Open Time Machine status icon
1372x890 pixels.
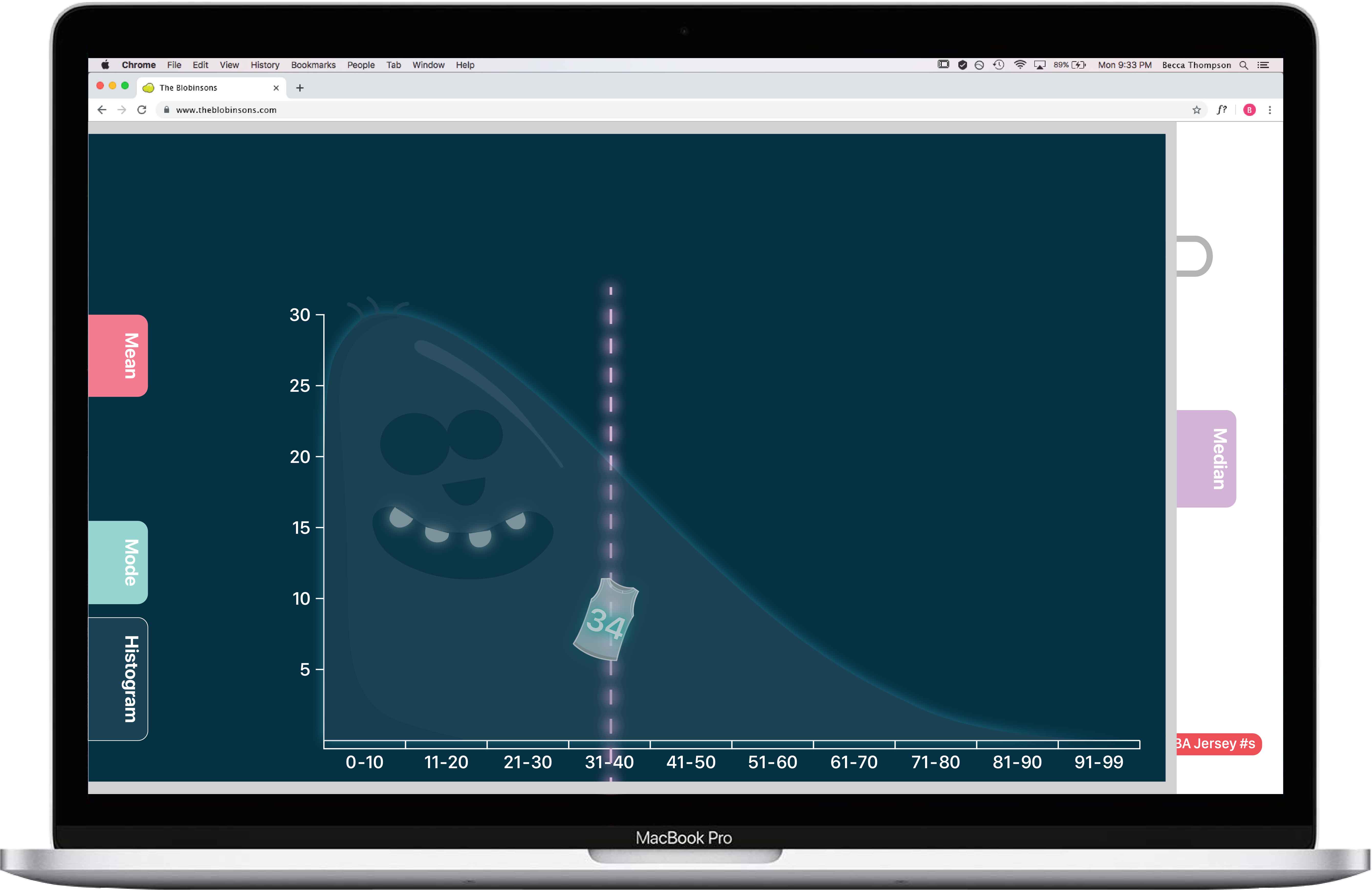coord(998,64)
